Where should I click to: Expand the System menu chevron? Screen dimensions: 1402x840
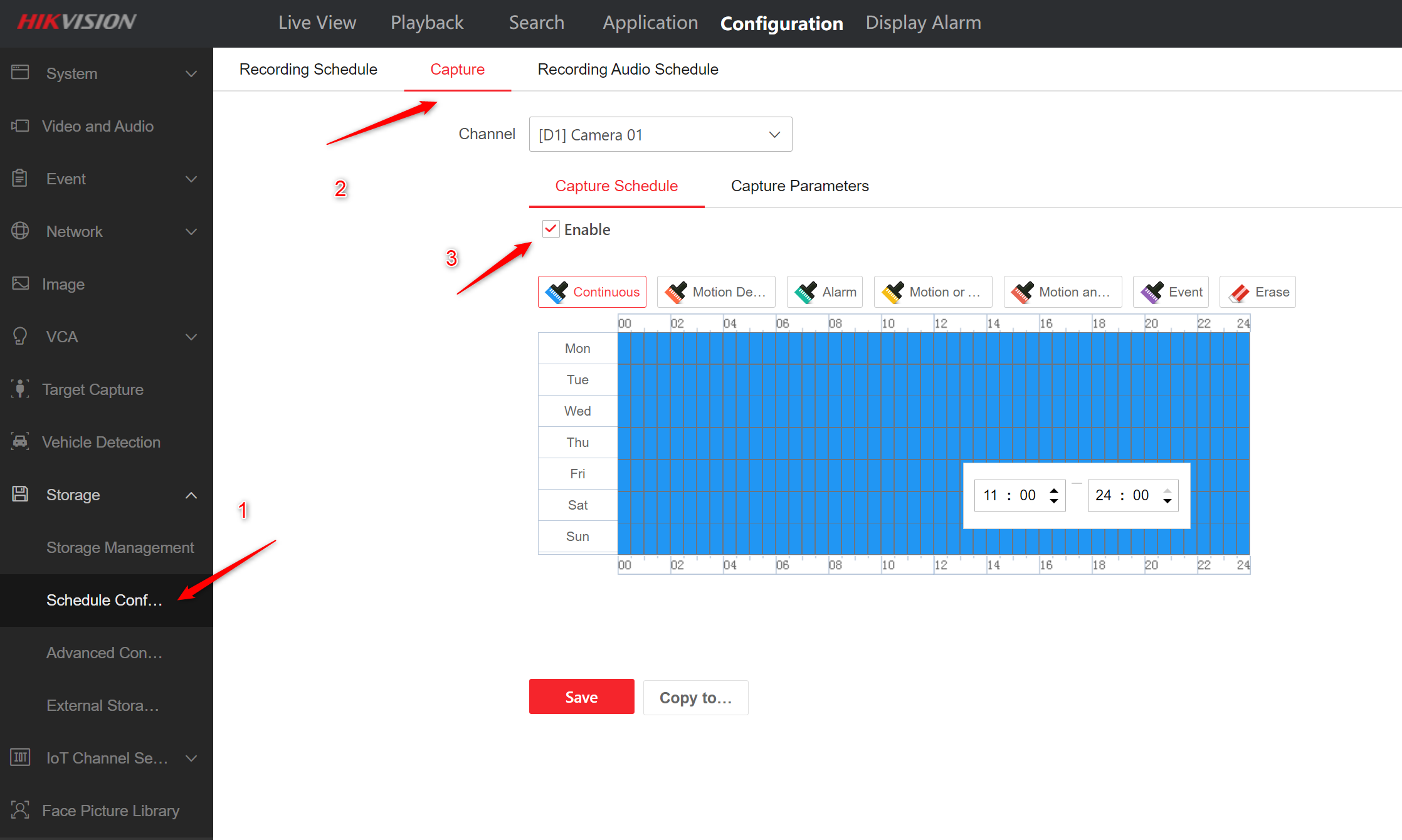pyautogui.click(x=191, y=73)
